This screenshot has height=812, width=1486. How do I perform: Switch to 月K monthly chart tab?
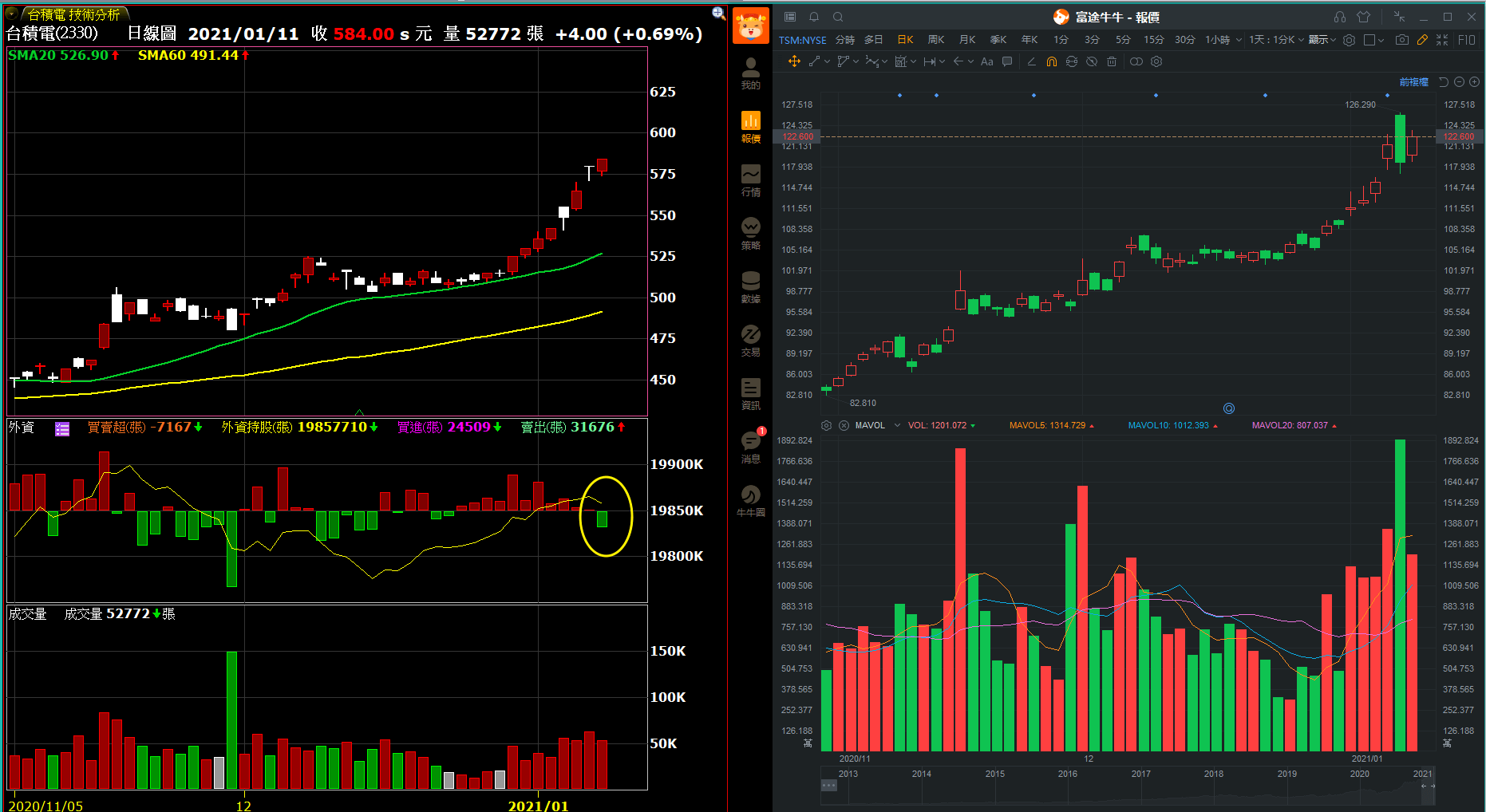point(967,40)
